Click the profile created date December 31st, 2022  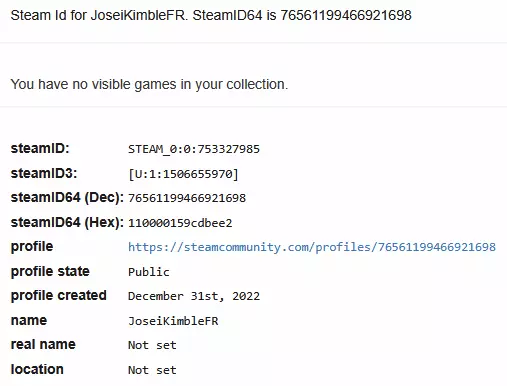click(x=194, y=296)
